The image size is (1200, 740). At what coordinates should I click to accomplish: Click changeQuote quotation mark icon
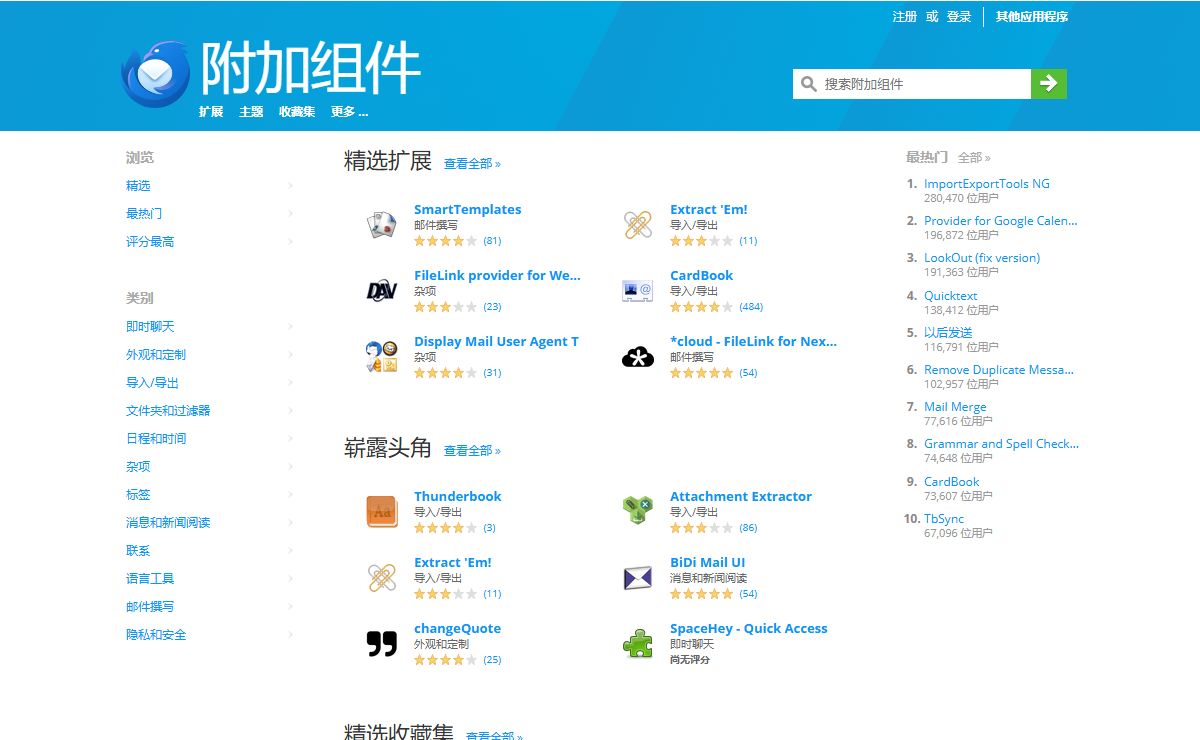pyautogui.click(x=382, y=644)
